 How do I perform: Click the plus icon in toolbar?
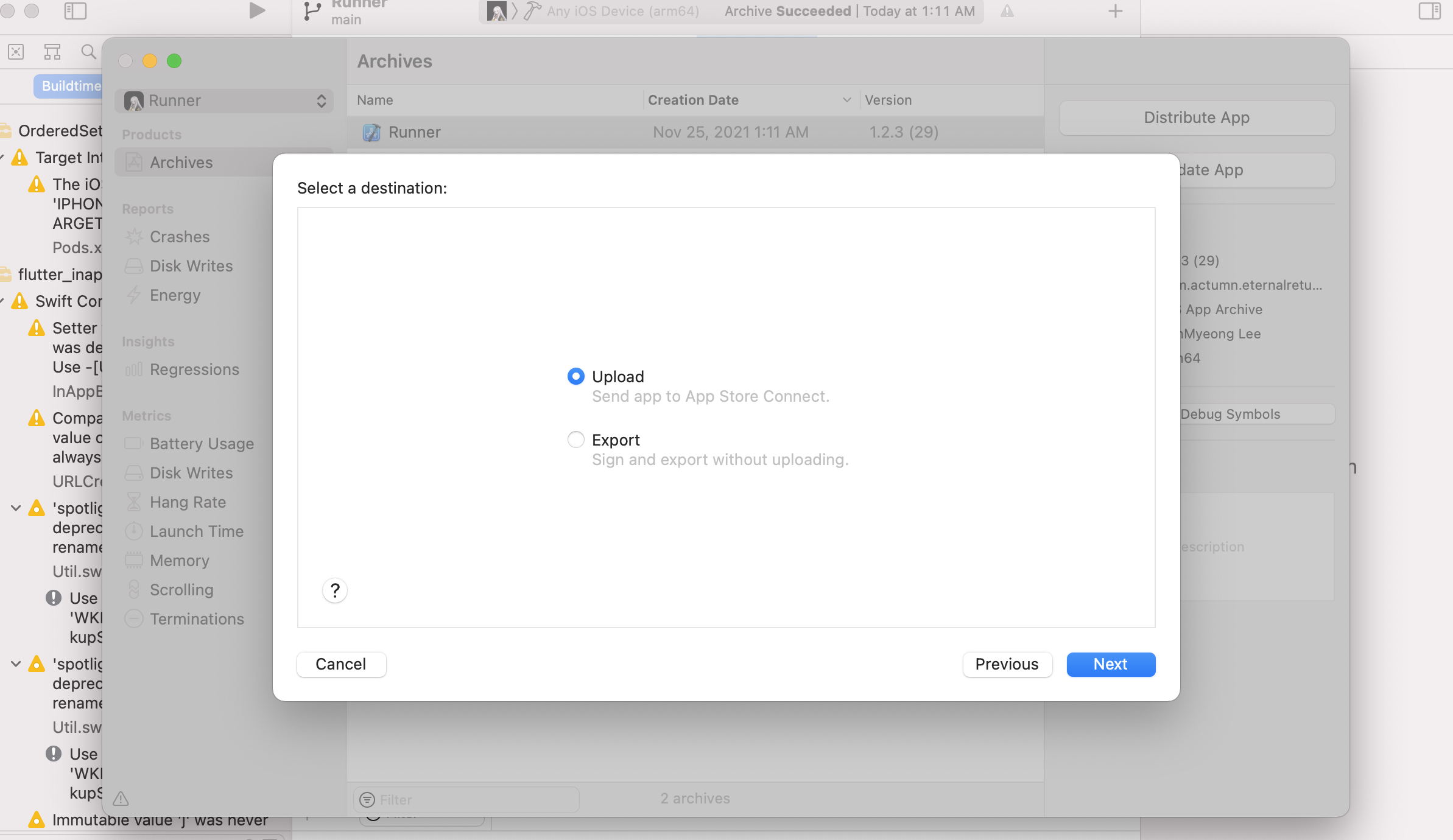tap(1115, 11)
